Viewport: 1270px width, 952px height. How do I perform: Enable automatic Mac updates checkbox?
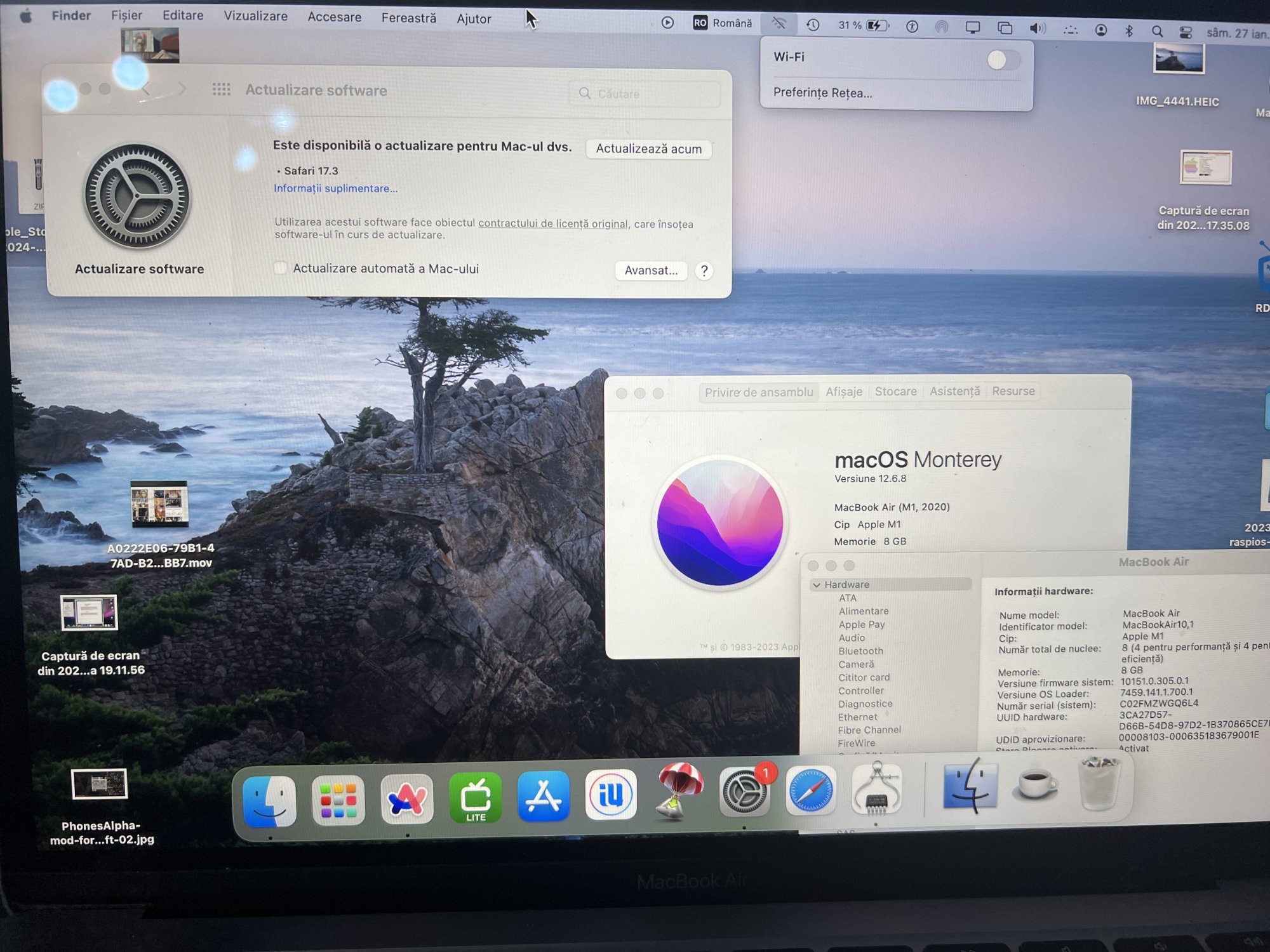coord(280,268)
